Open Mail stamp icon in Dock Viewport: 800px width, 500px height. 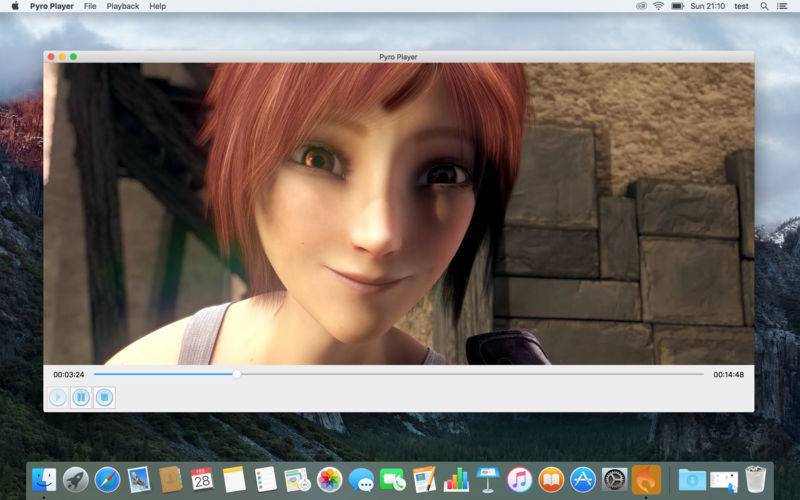(x=139, y=480)
